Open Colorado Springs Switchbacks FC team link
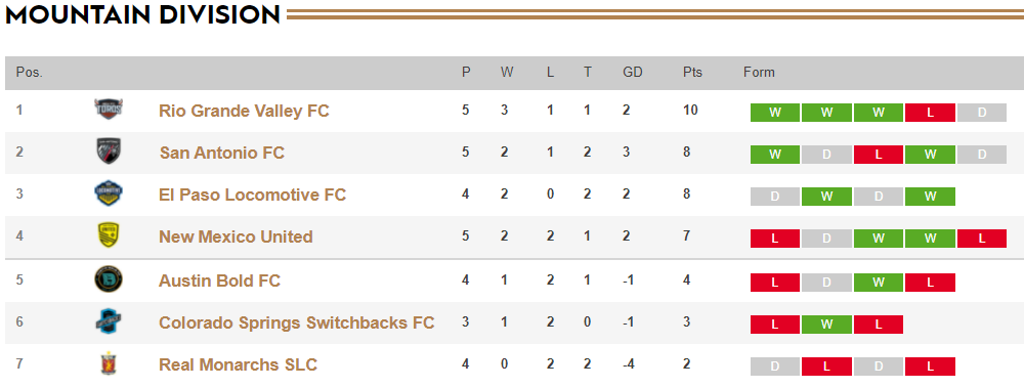The width and height of the screenshot is (1024, 388). point(296,323)
